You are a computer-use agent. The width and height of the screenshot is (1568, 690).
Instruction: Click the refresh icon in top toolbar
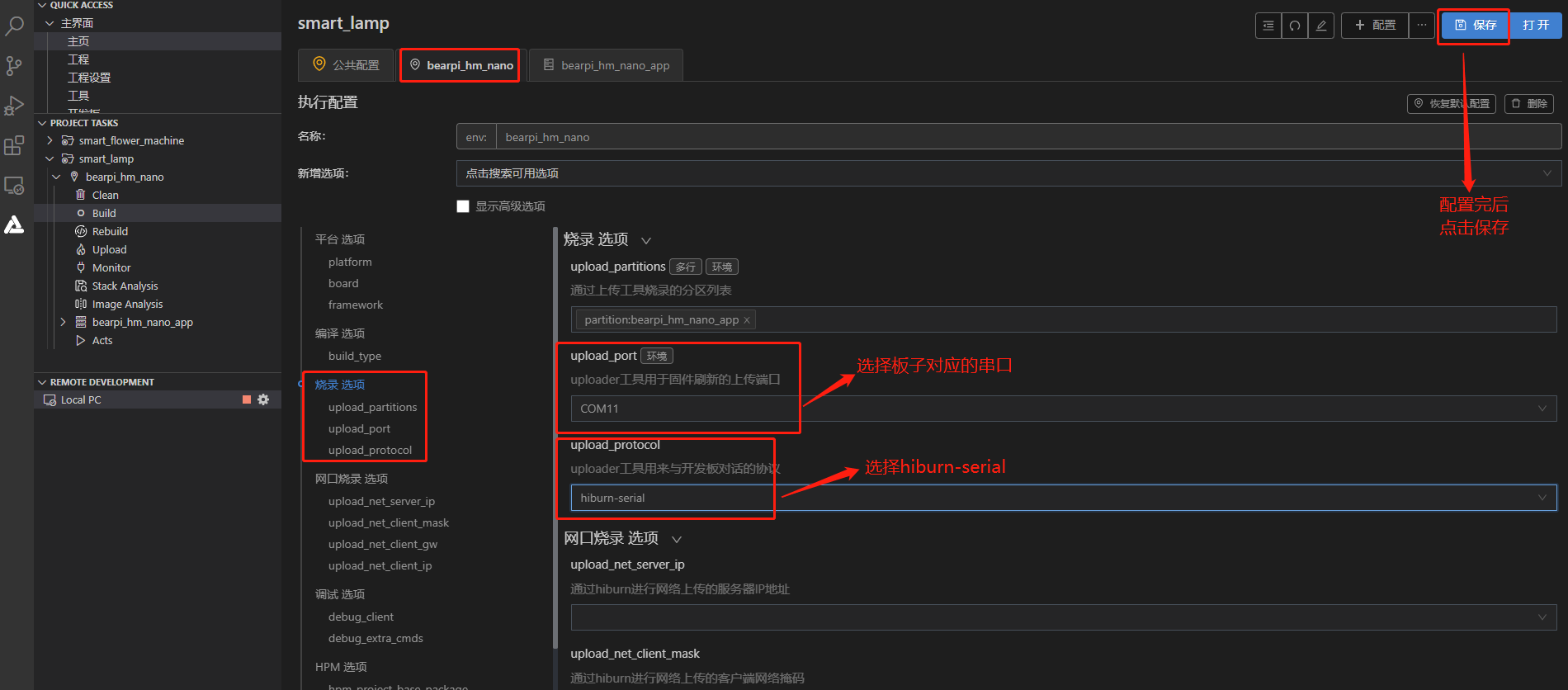[1295, 26]
